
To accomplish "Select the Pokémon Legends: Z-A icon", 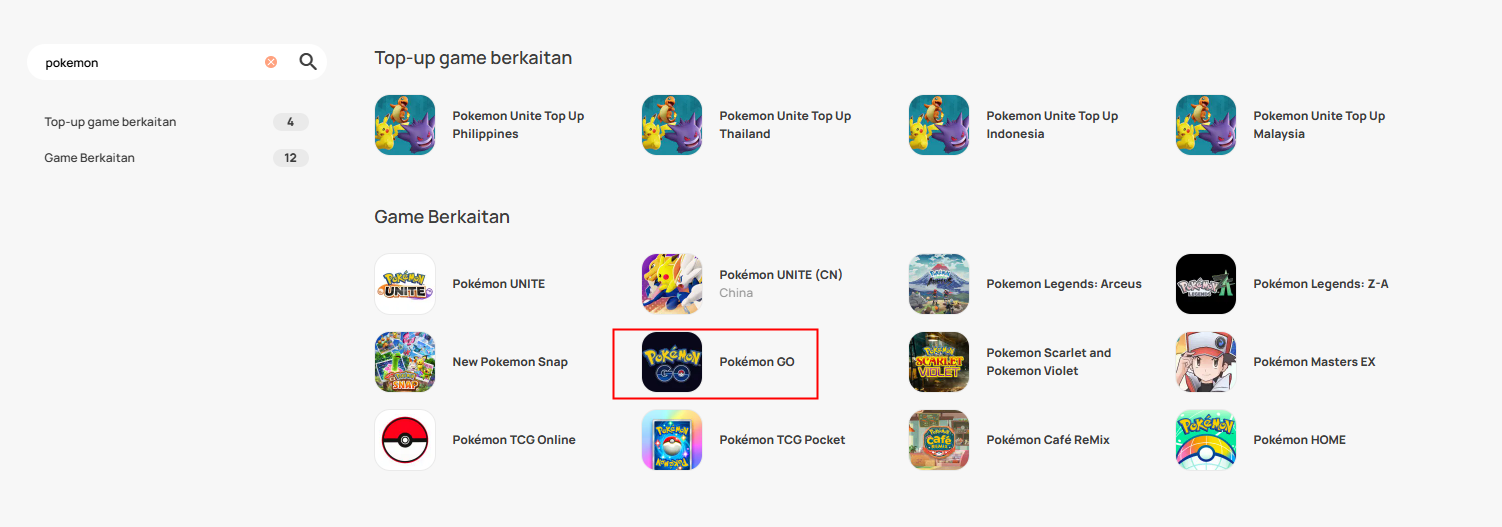I will click(1206, 284).
